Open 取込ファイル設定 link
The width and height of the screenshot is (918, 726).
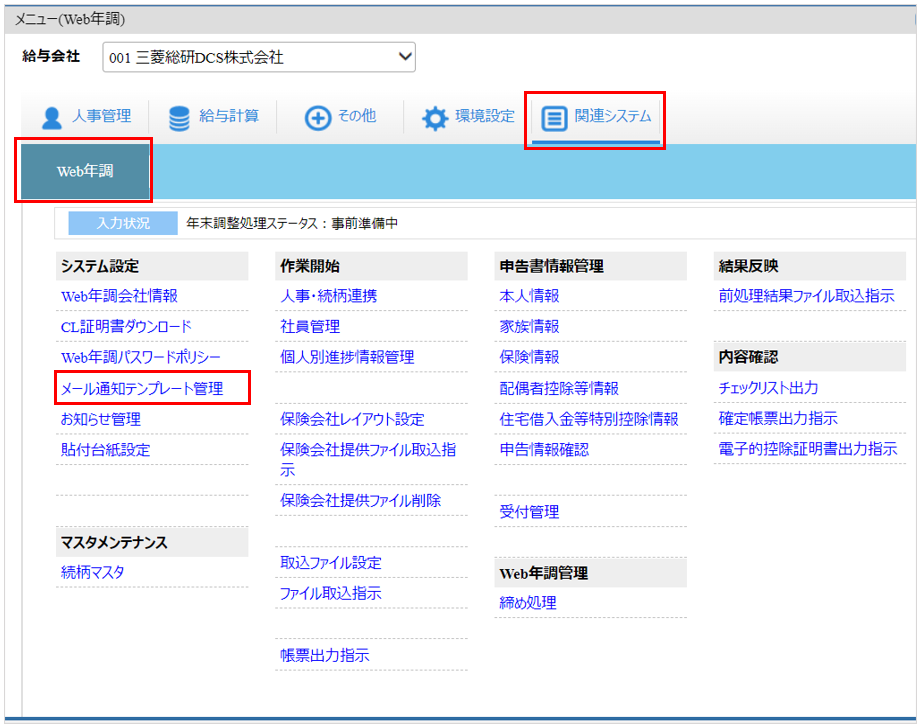pos(331,562)
